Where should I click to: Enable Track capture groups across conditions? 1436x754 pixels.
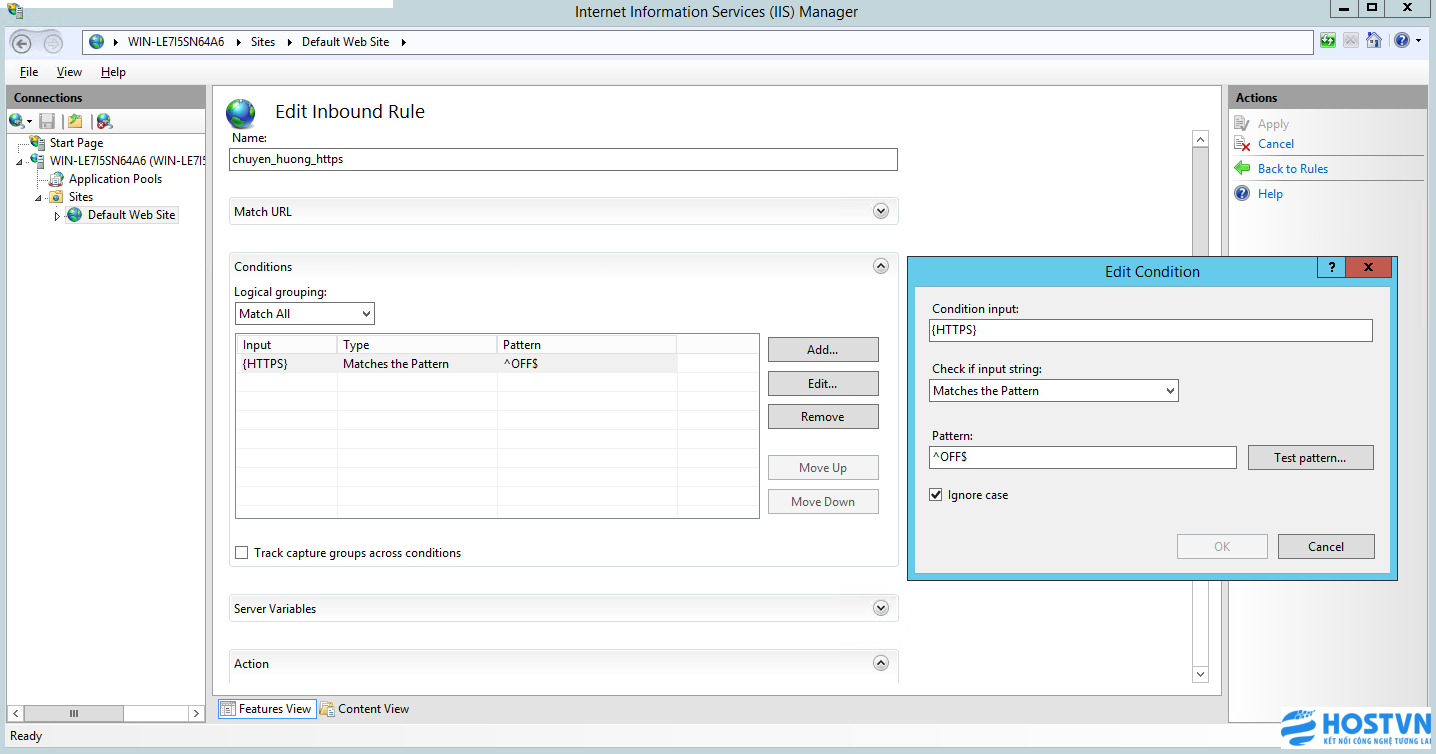(241, 553)
